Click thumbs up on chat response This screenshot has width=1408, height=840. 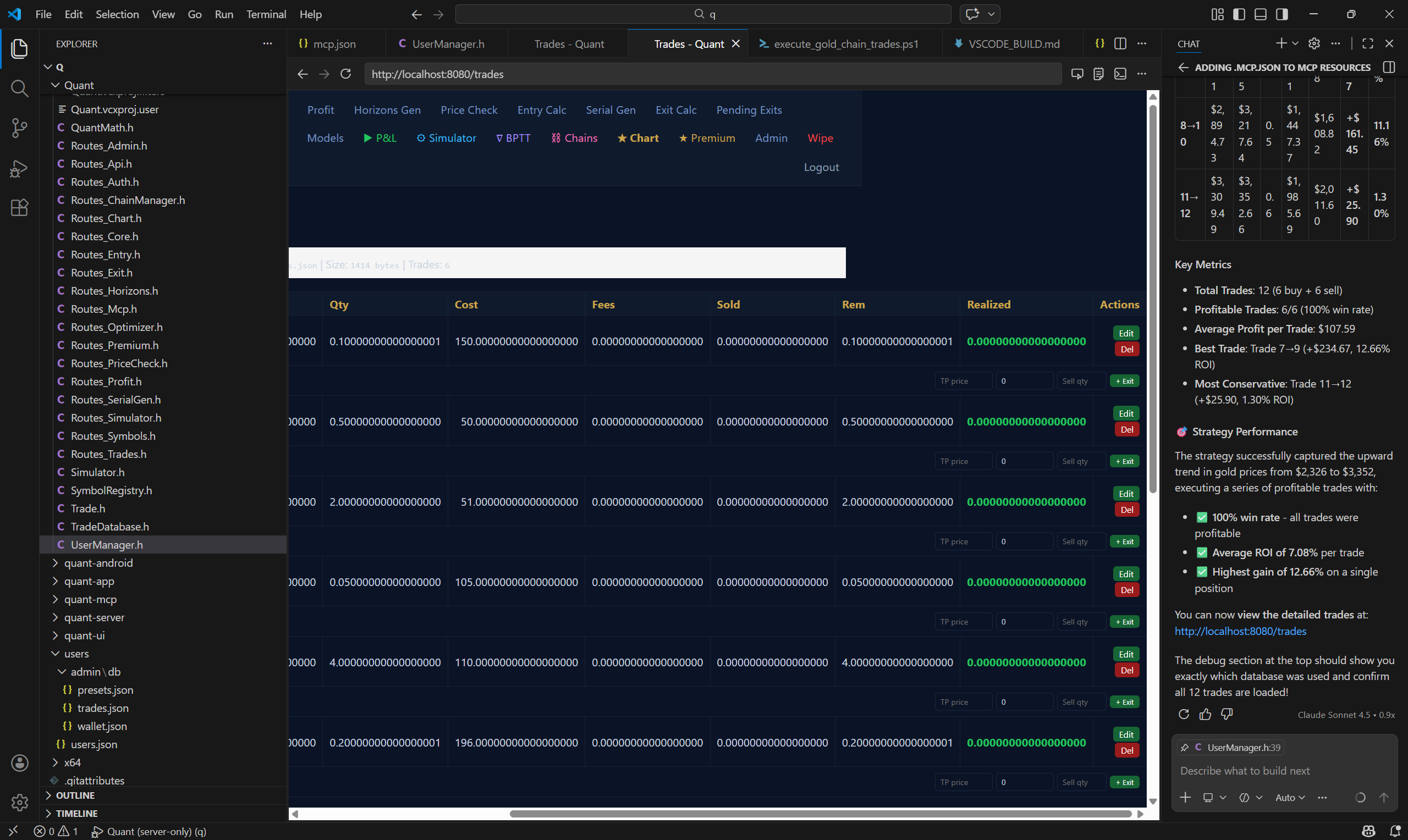(1205, 714)
